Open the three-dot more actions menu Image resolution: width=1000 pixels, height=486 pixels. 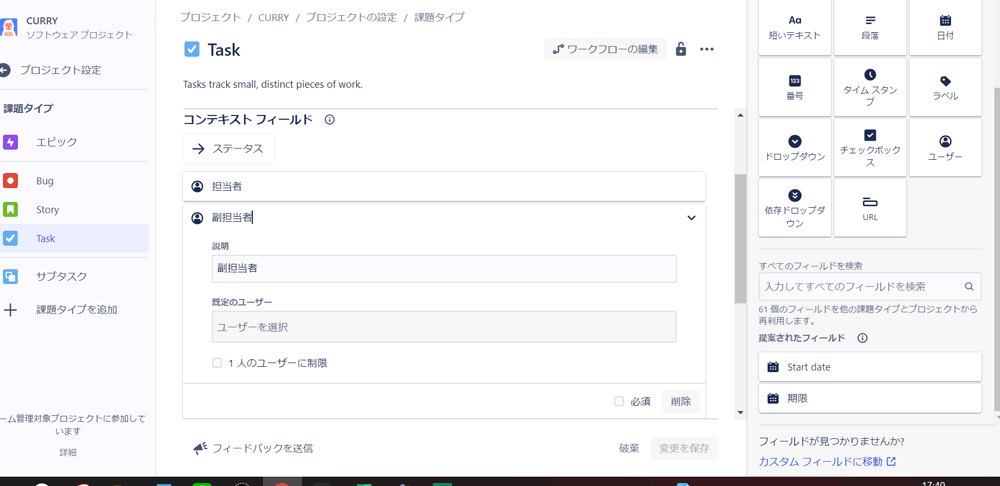pos(707,49)
